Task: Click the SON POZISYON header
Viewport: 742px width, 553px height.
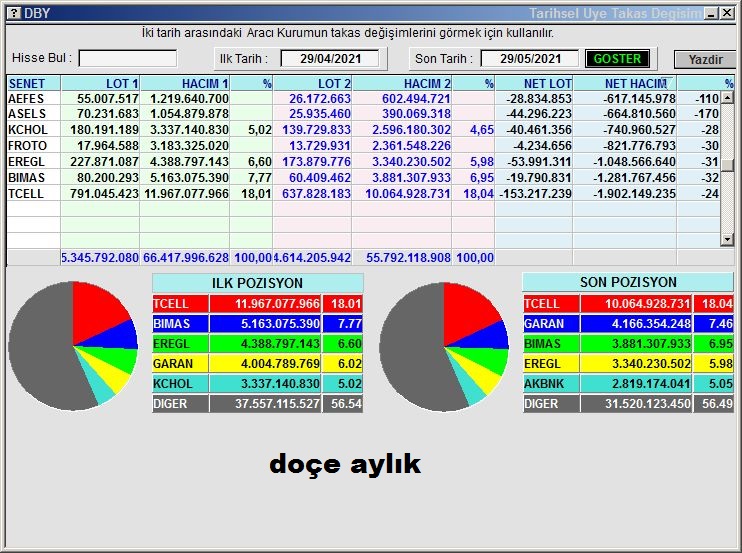Action: coord(627,282)
